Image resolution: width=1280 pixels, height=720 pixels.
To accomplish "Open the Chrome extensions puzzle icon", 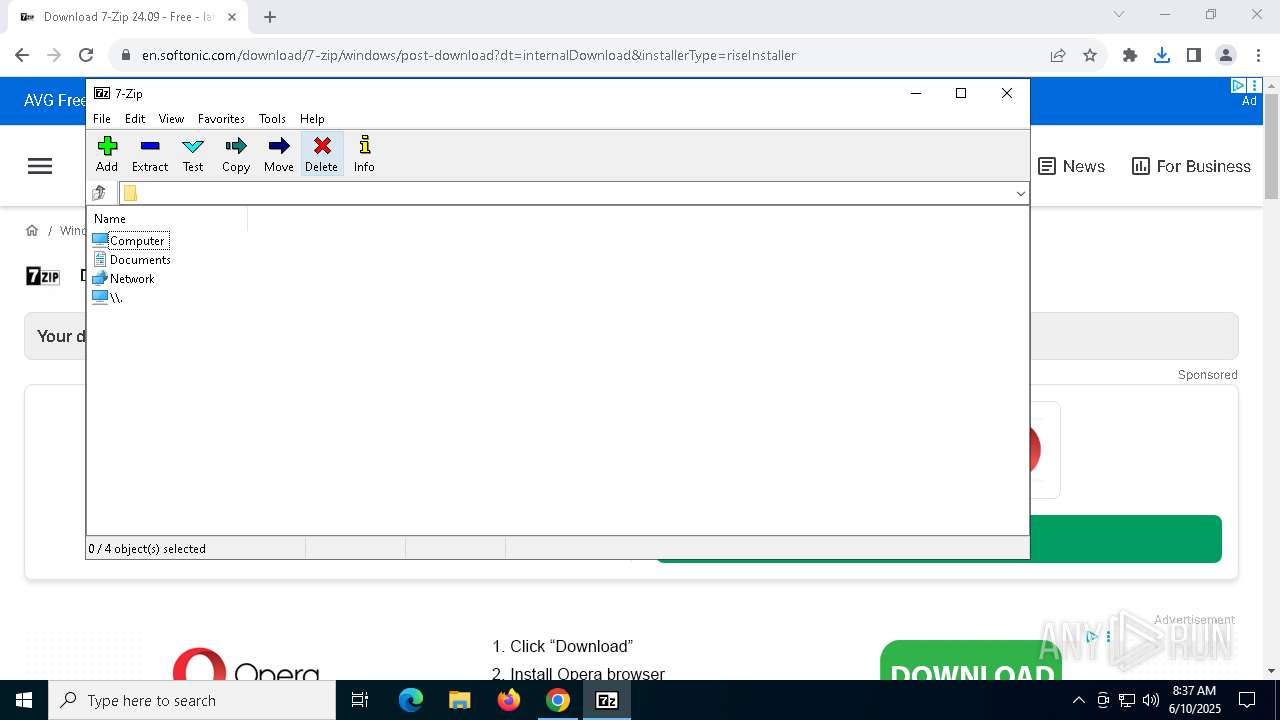I will click(1130, 55).
